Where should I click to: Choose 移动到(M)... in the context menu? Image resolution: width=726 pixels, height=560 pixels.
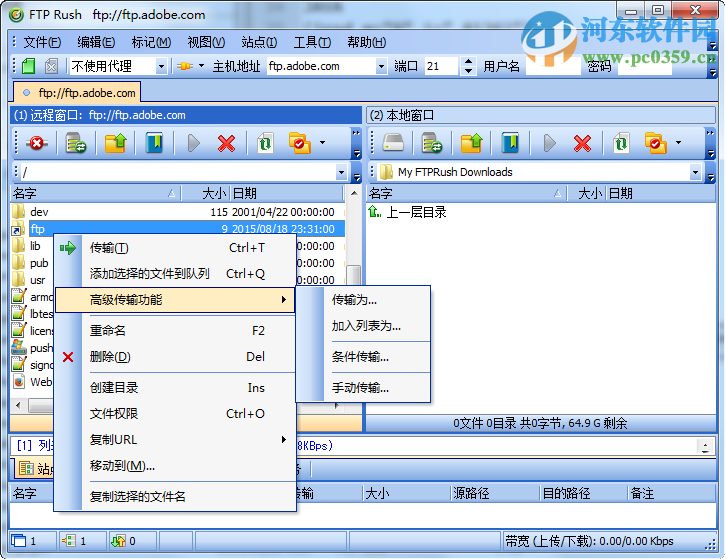click(175, 466)
